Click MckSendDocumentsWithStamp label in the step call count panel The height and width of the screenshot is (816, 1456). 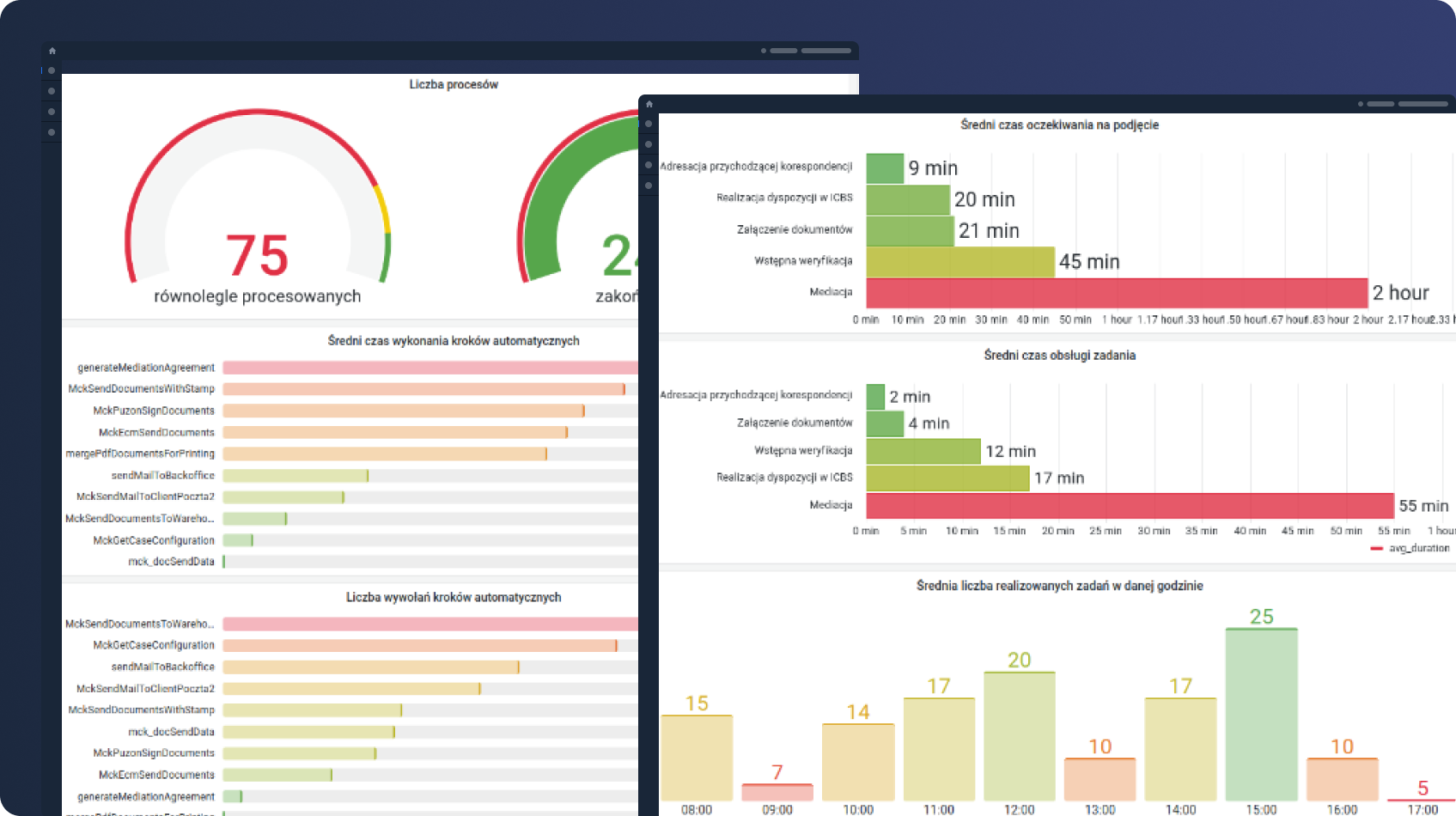pyautogui.click(x=142, y=709)
